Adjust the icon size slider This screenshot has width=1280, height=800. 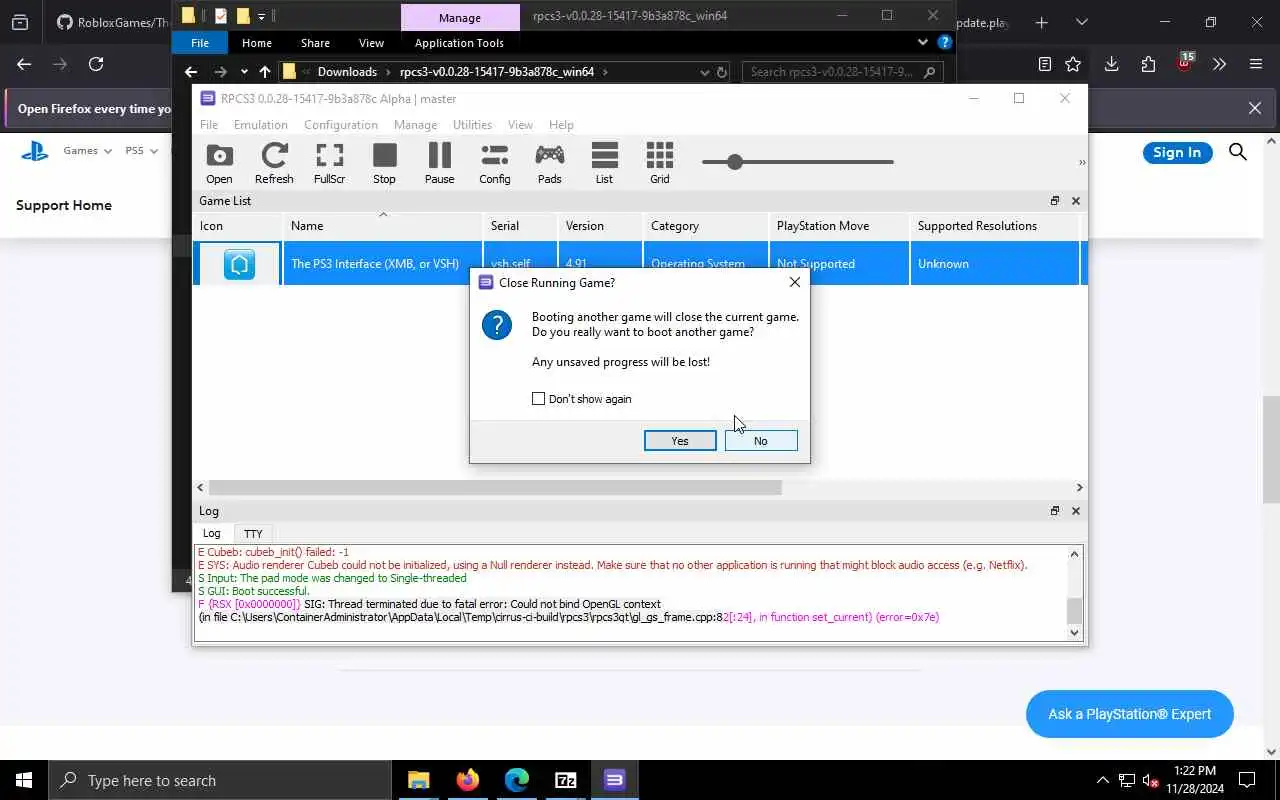(735, 162)
